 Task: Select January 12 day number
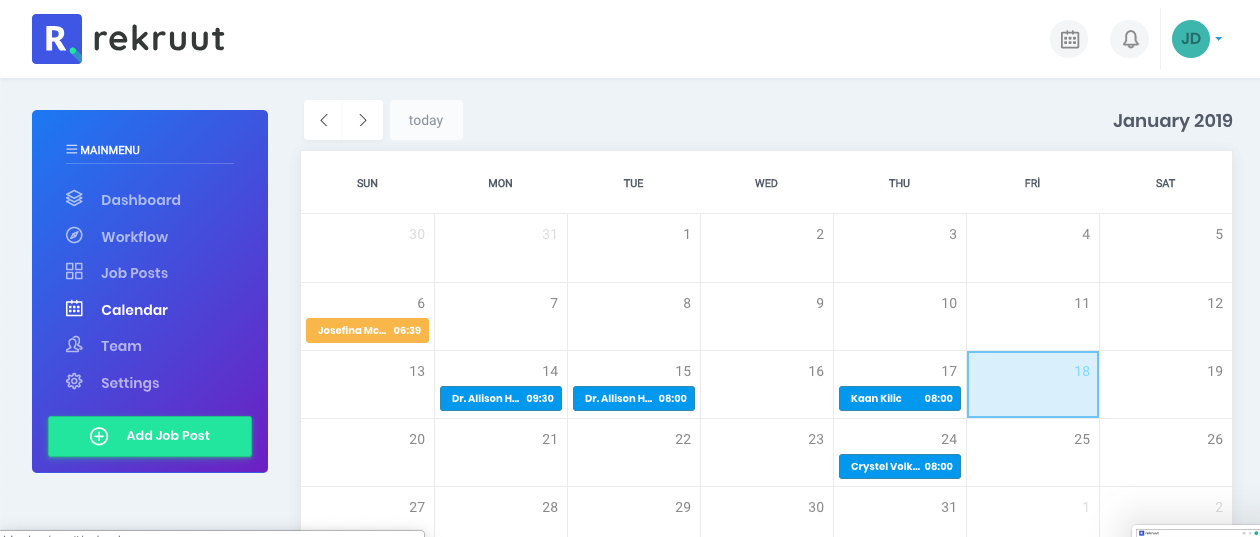1215,303
